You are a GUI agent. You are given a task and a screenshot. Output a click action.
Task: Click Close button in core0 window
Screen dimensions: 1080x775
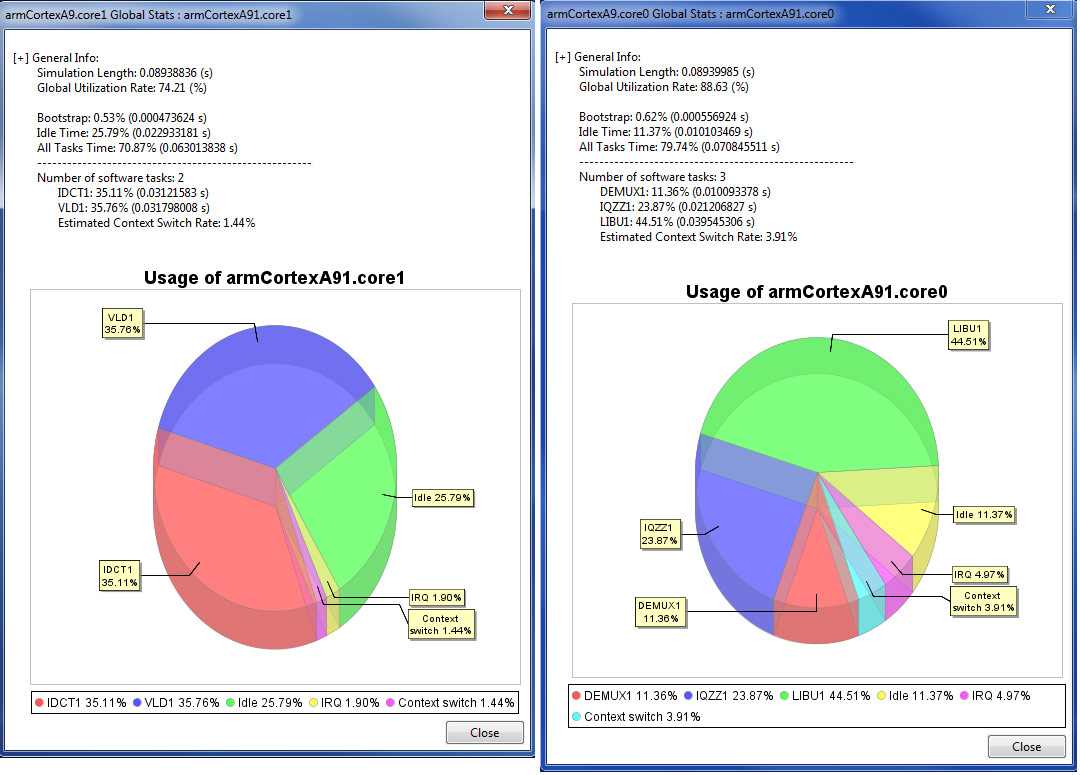point(1026,746)
